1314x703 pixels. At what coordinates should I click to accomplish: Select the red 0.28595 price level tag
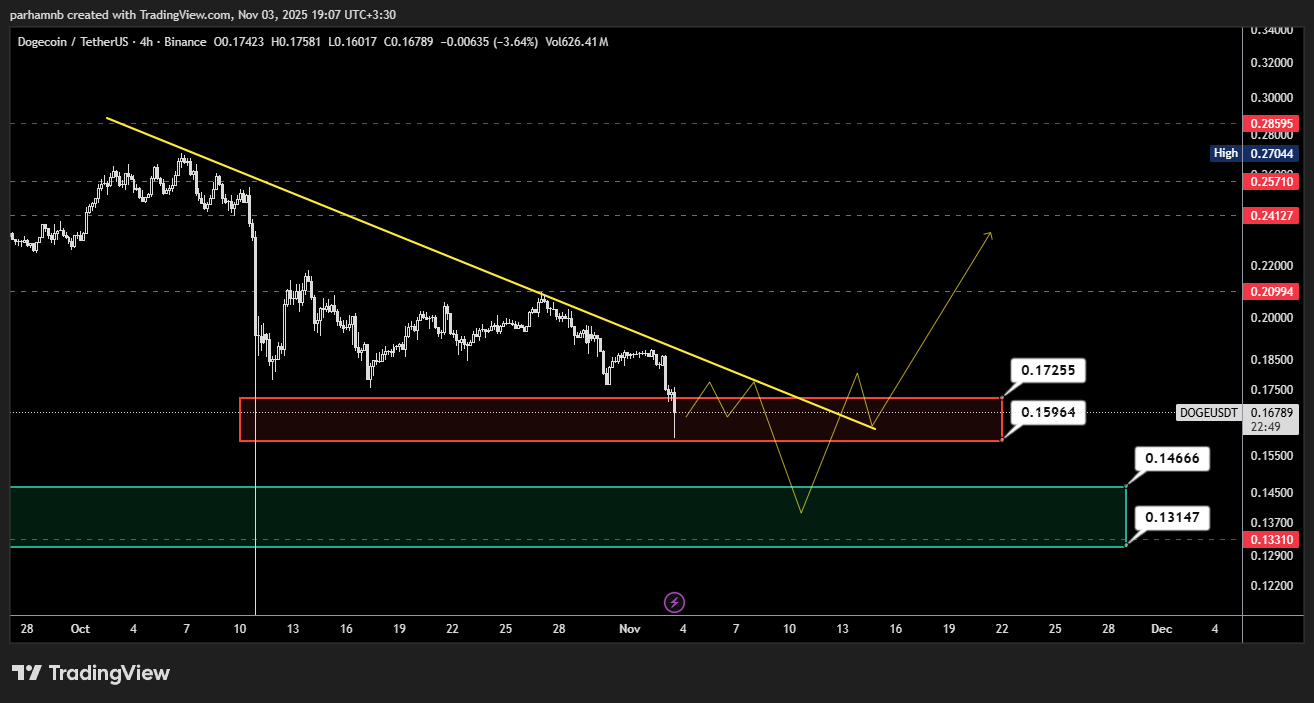1270,124
